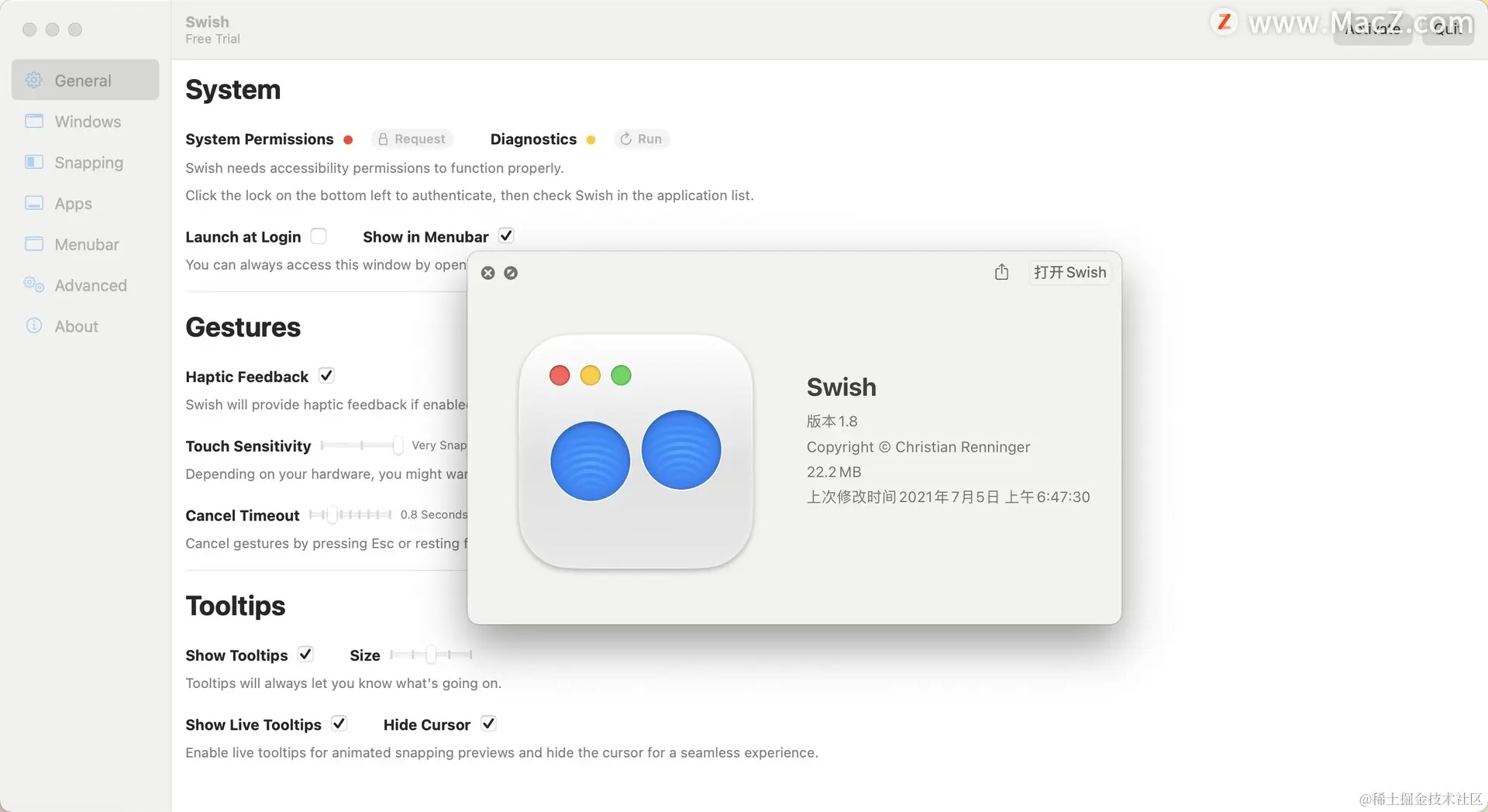Image resolution: width=1488 pixels, height=812 pixels.
Task: Click the Menubar sidebar icon
Action: pyautogui.click(x=34, y=244)
